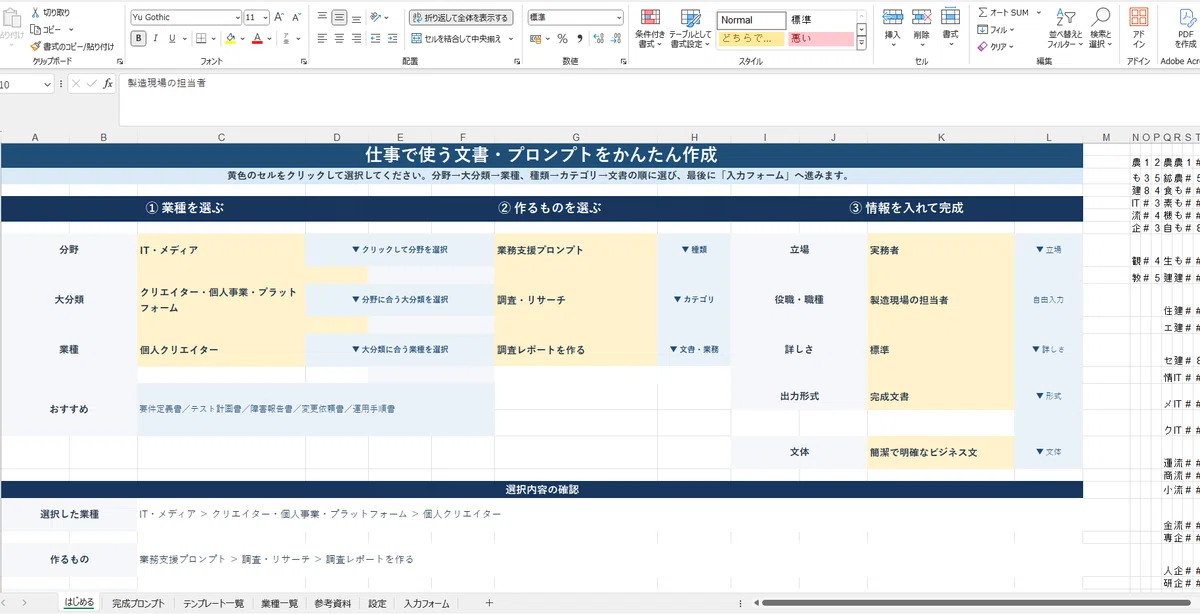
Task: Align text to top of cell
Action: coord(322,17)
